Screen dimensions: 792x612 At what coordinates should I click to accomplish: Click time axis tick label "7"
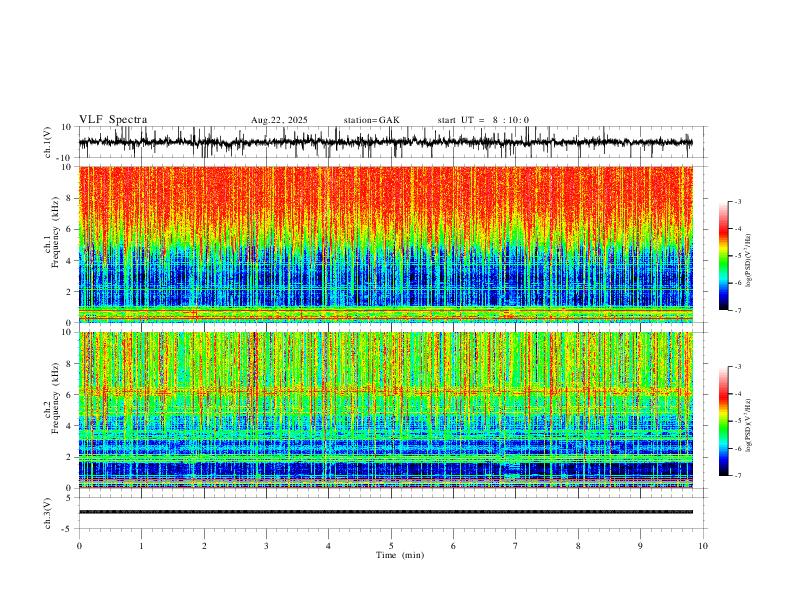516,546
